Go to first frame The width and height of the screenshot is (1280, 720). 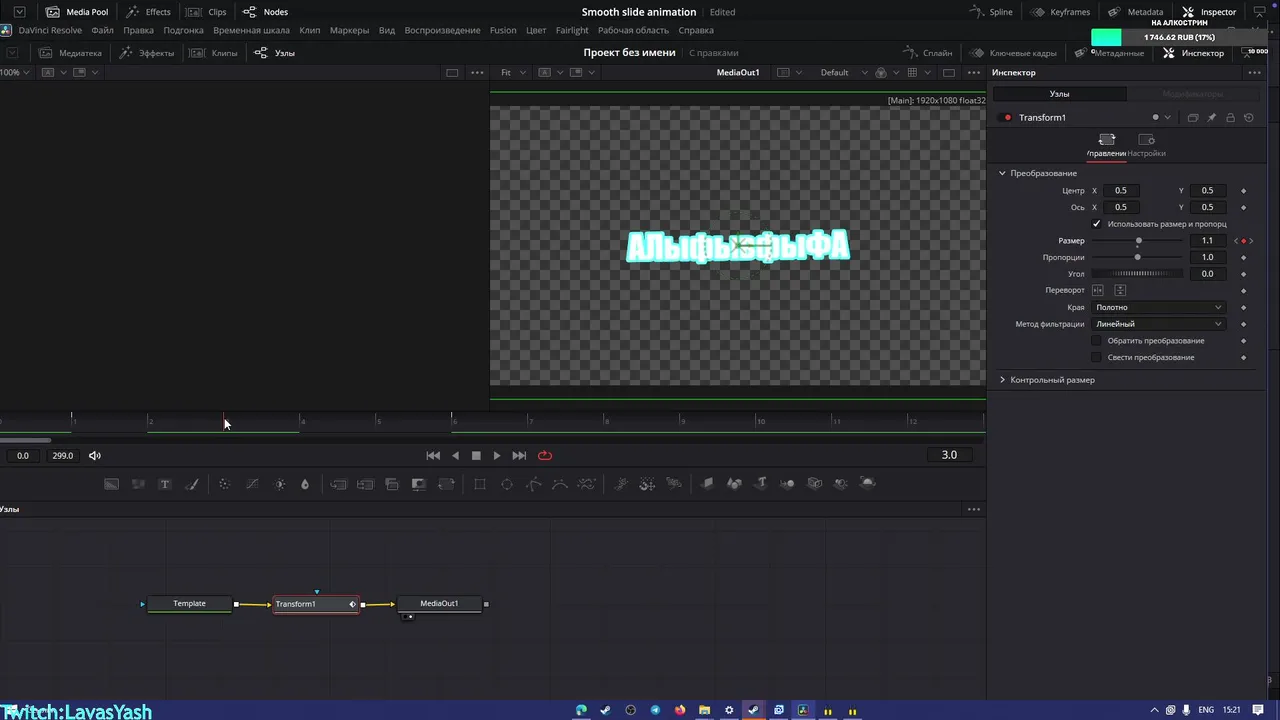click(x=433, y=455)
